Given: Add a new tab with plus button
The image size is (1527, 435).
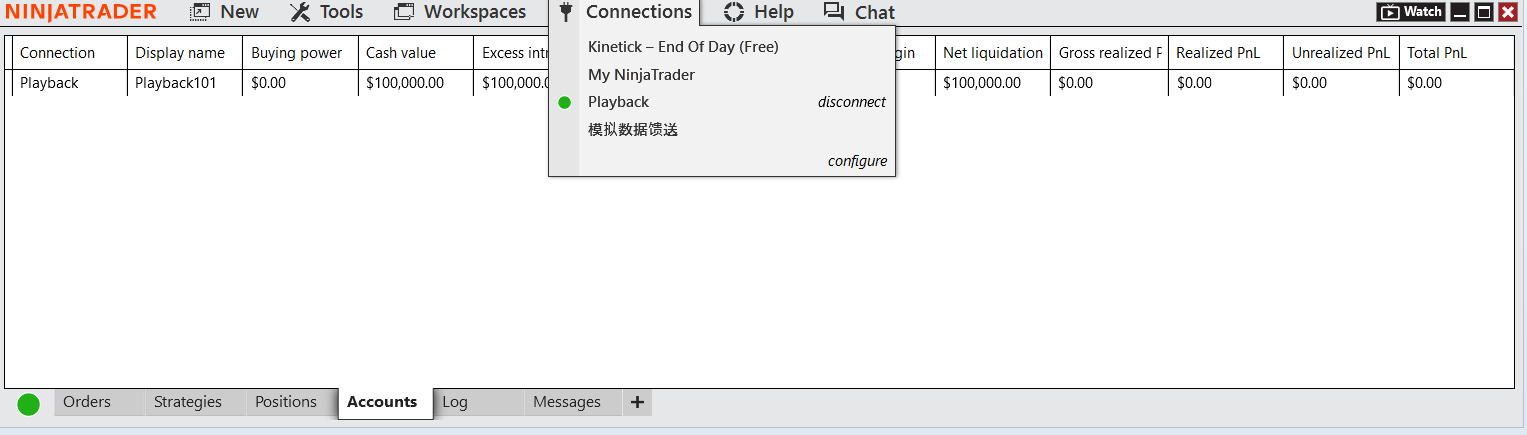Looking at the screenshot, I should [x=637, y=402].
